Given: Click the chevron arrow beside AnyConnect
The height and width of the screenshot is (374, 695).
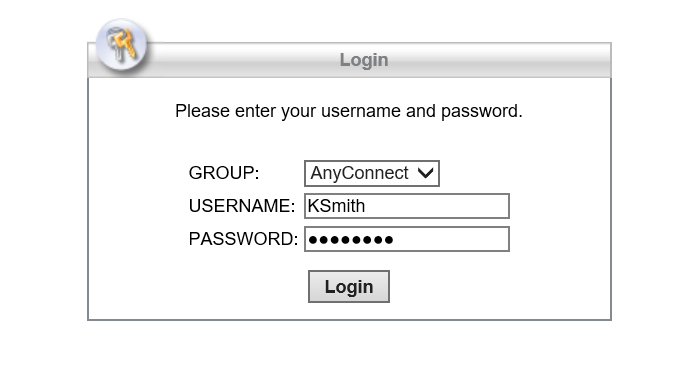Looking at the screenshot, I should (426, 173).
